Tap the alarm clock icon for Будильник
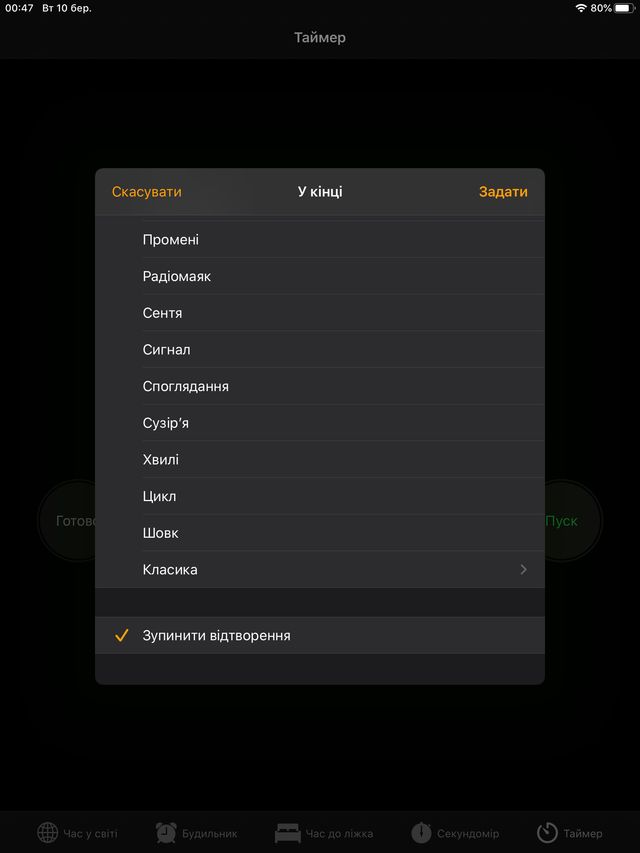640x853 pixels. 166,832
